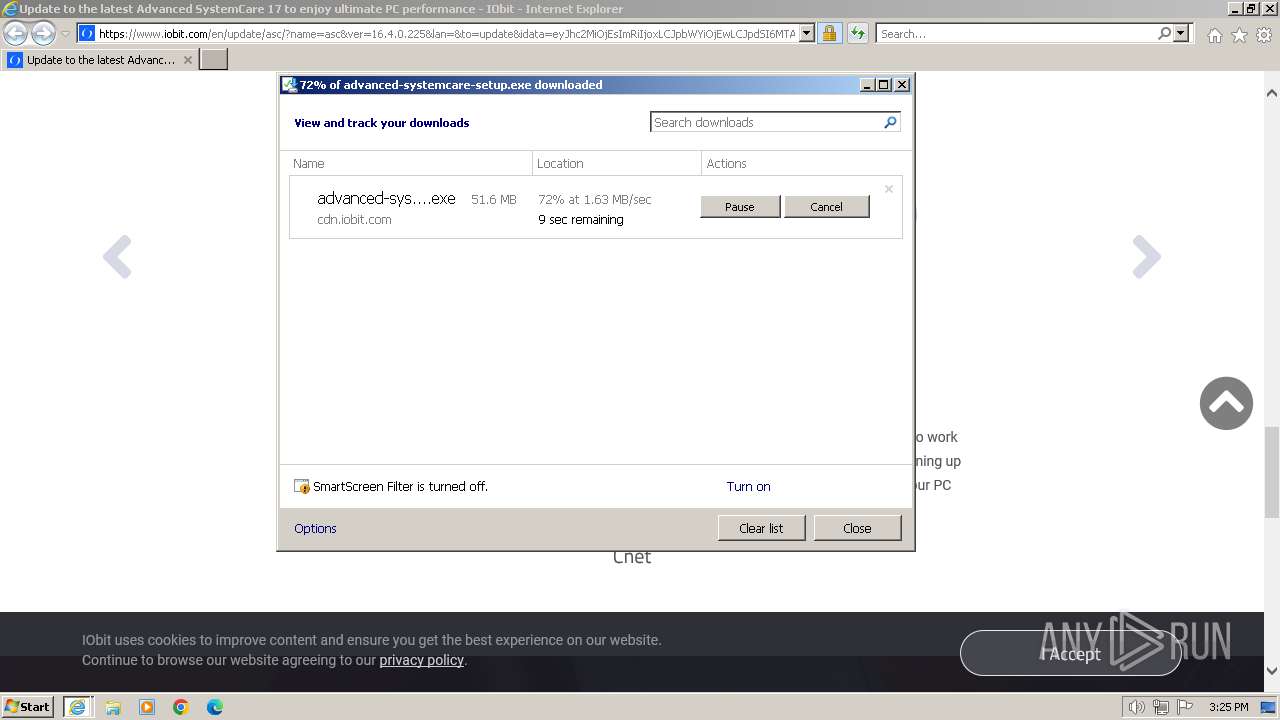Click the scroll-to-top round arrow button
The width and height of the screenshot is (1280, 720).
click(x=1226, y=403)
